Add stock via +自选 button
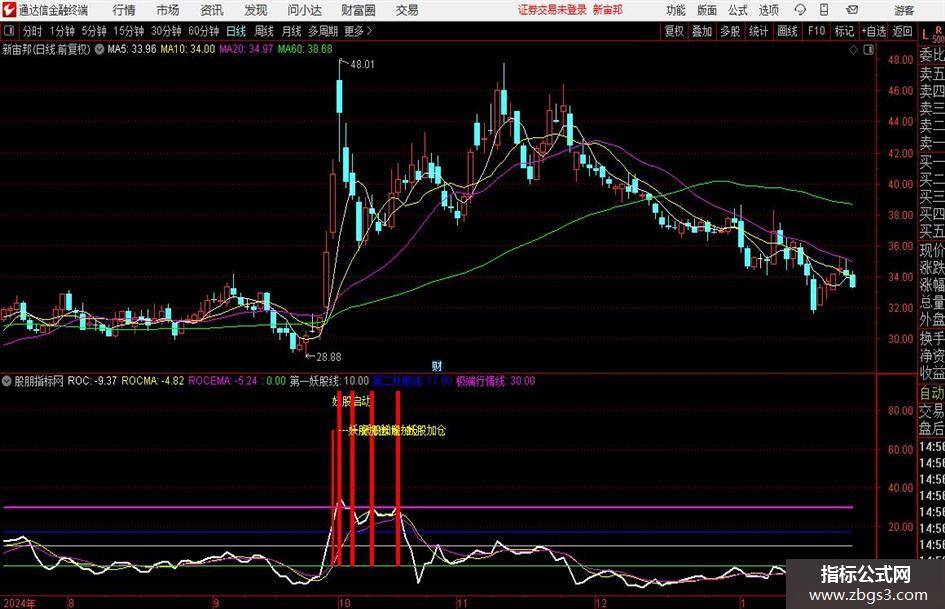This screenshot has height=609, width=945. [874, 31]
